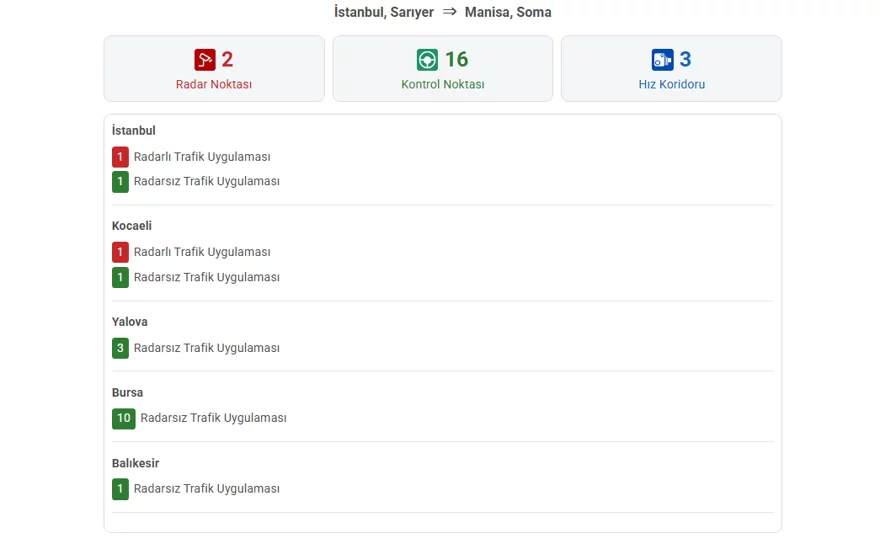Click the blue speed corridor camera icon
880x544 pixels.
[x=663, y=60]
